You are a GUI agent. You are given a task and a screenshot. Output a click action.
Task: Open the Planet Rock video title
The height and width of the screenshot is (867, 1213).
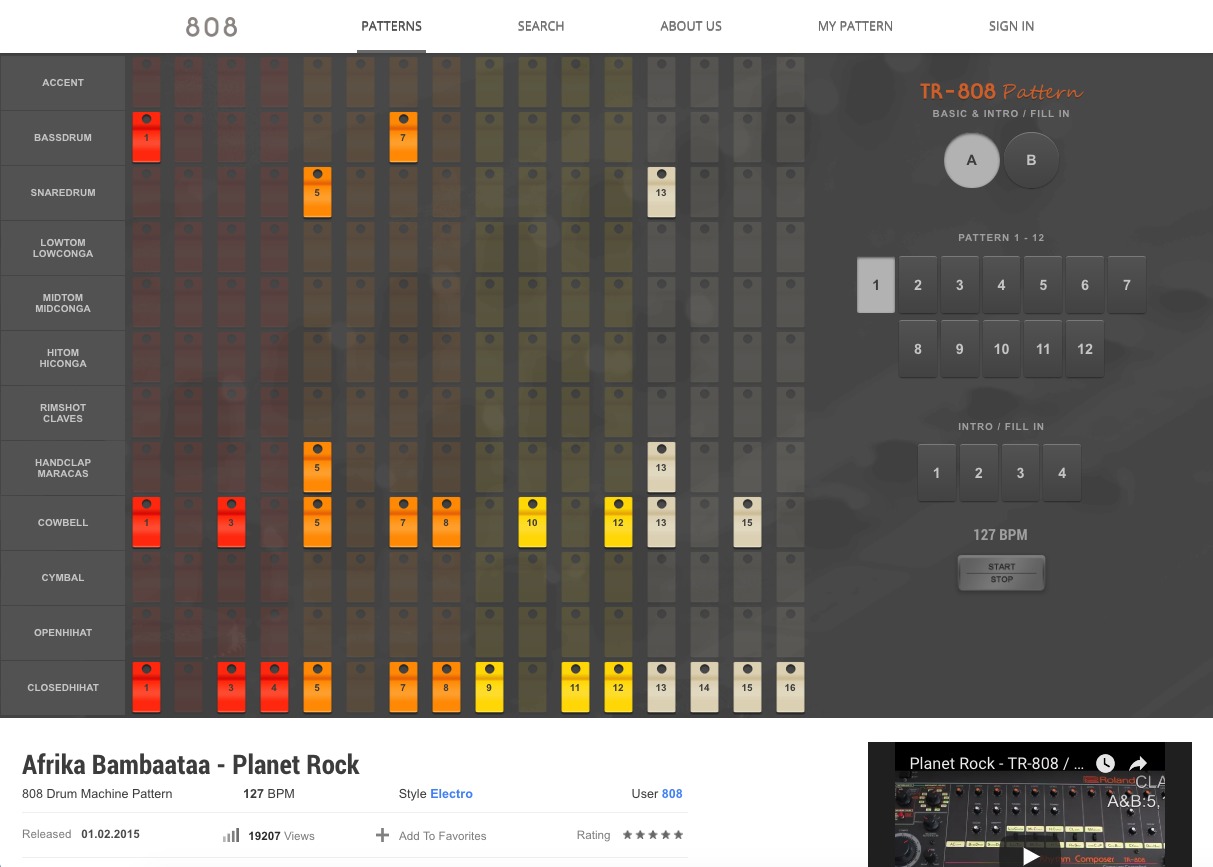click(995, 763)
